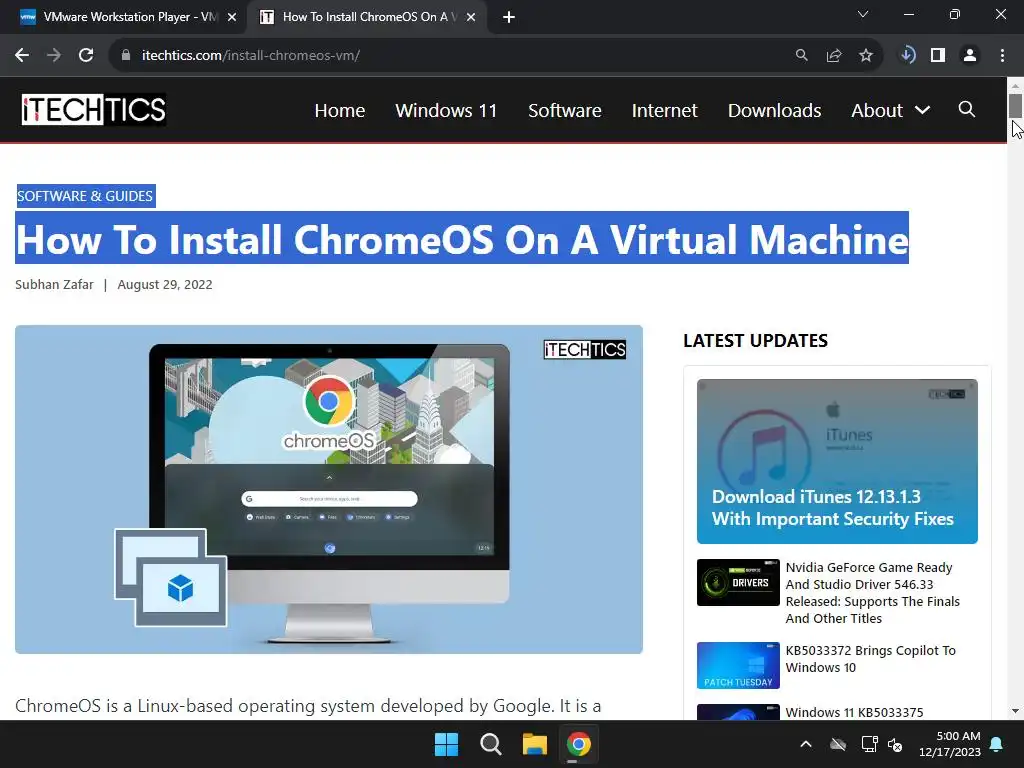
Task: Open the Chrome three-dot menu
Action: tap(1002, 56)
